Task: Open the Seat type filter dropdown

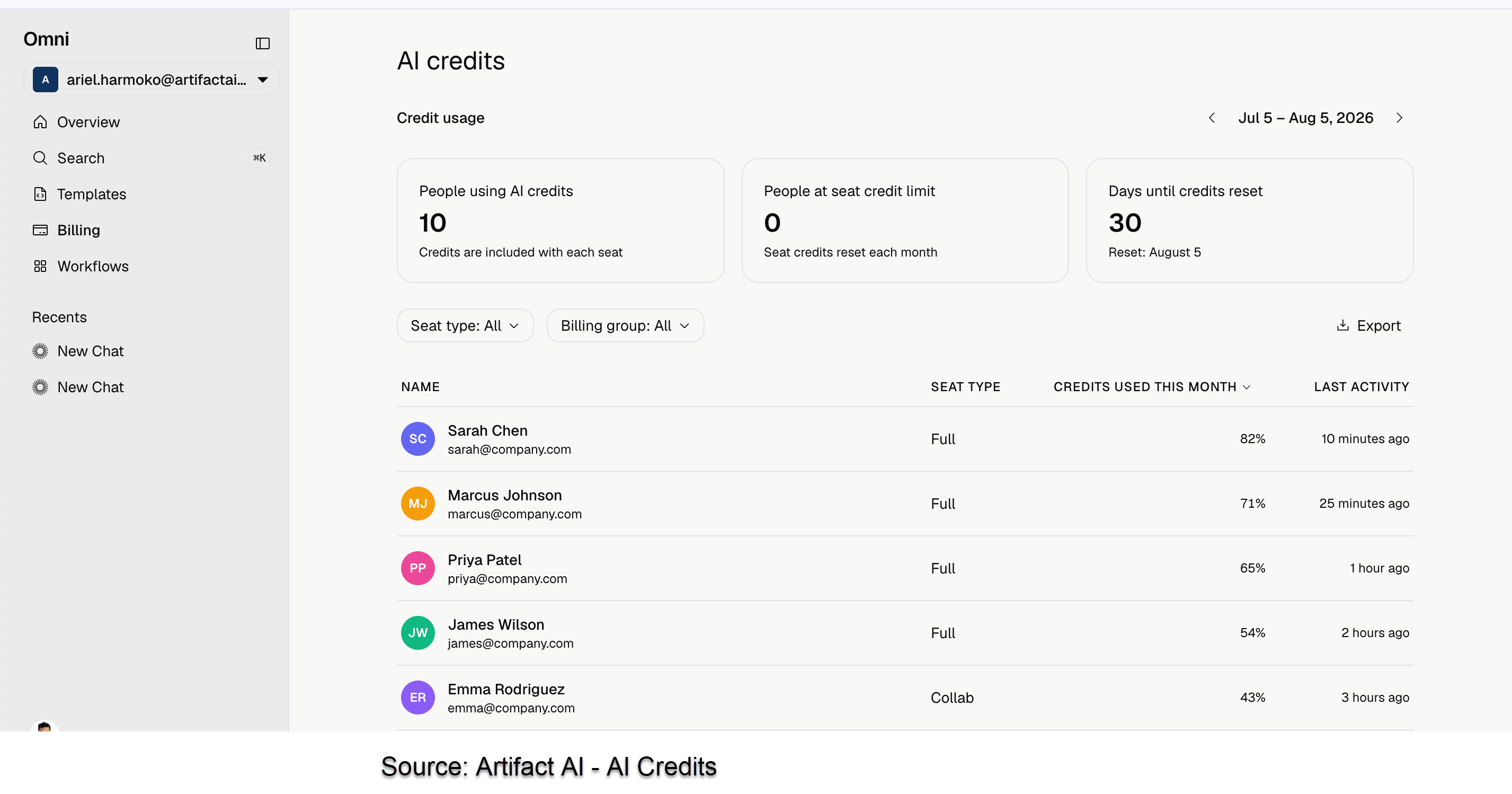Action: (x=465, y=325)
